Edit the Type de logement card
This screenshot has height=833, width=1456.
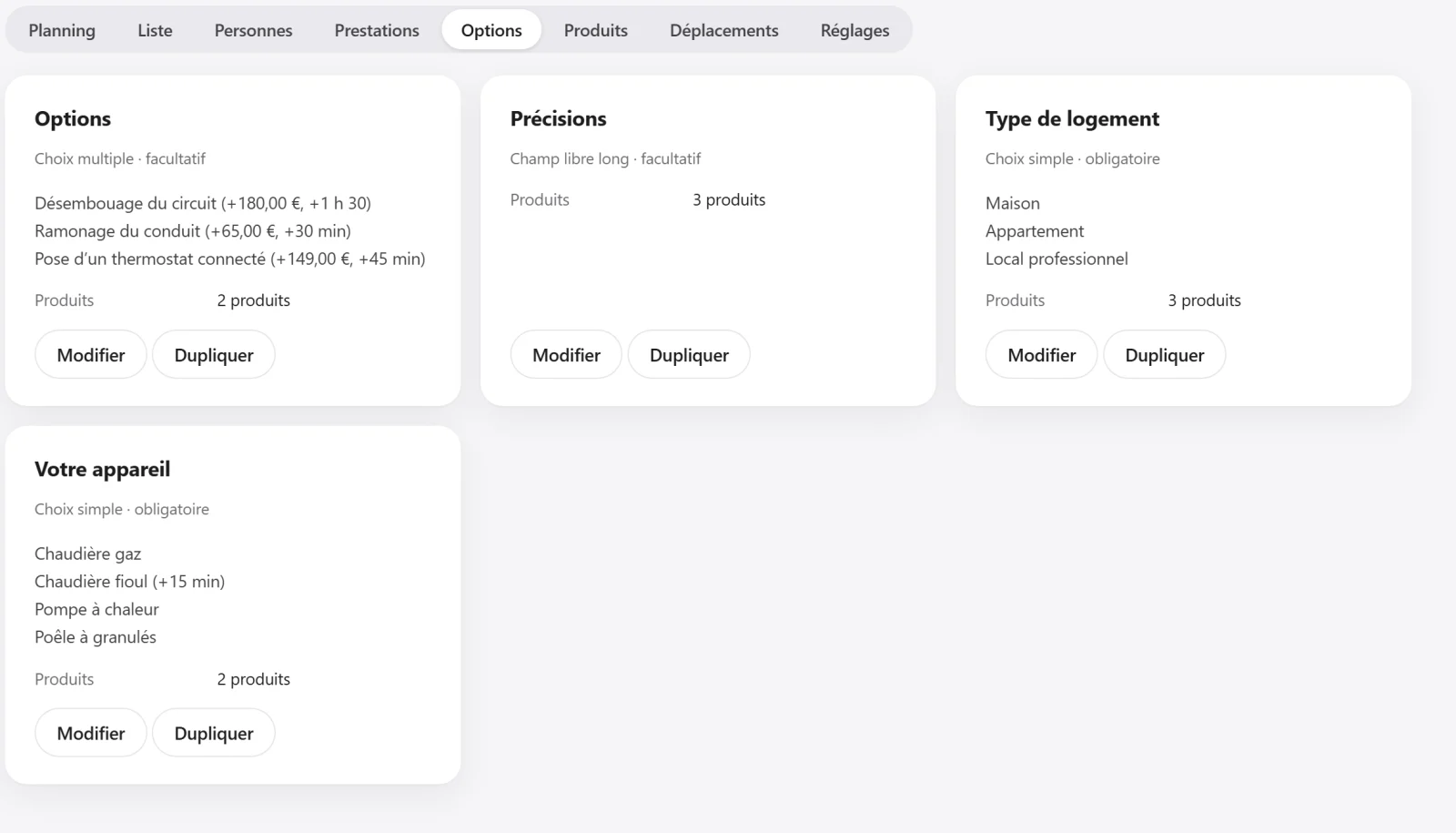point(1042,355)
